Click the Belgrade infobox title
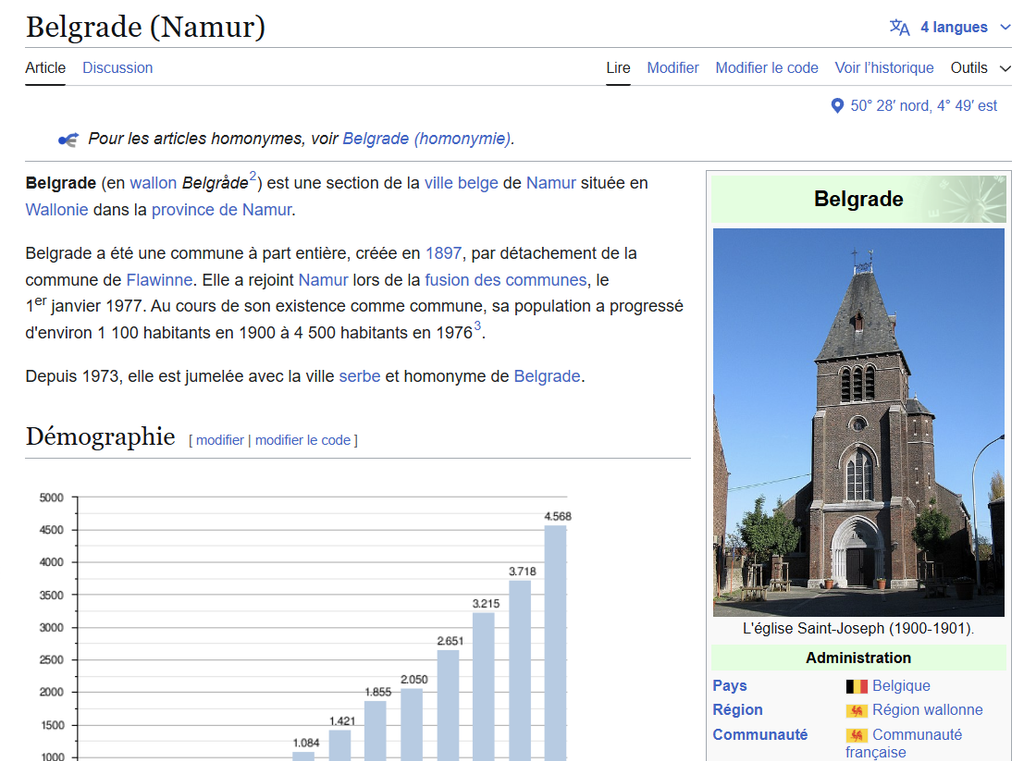 pos(859,199)
